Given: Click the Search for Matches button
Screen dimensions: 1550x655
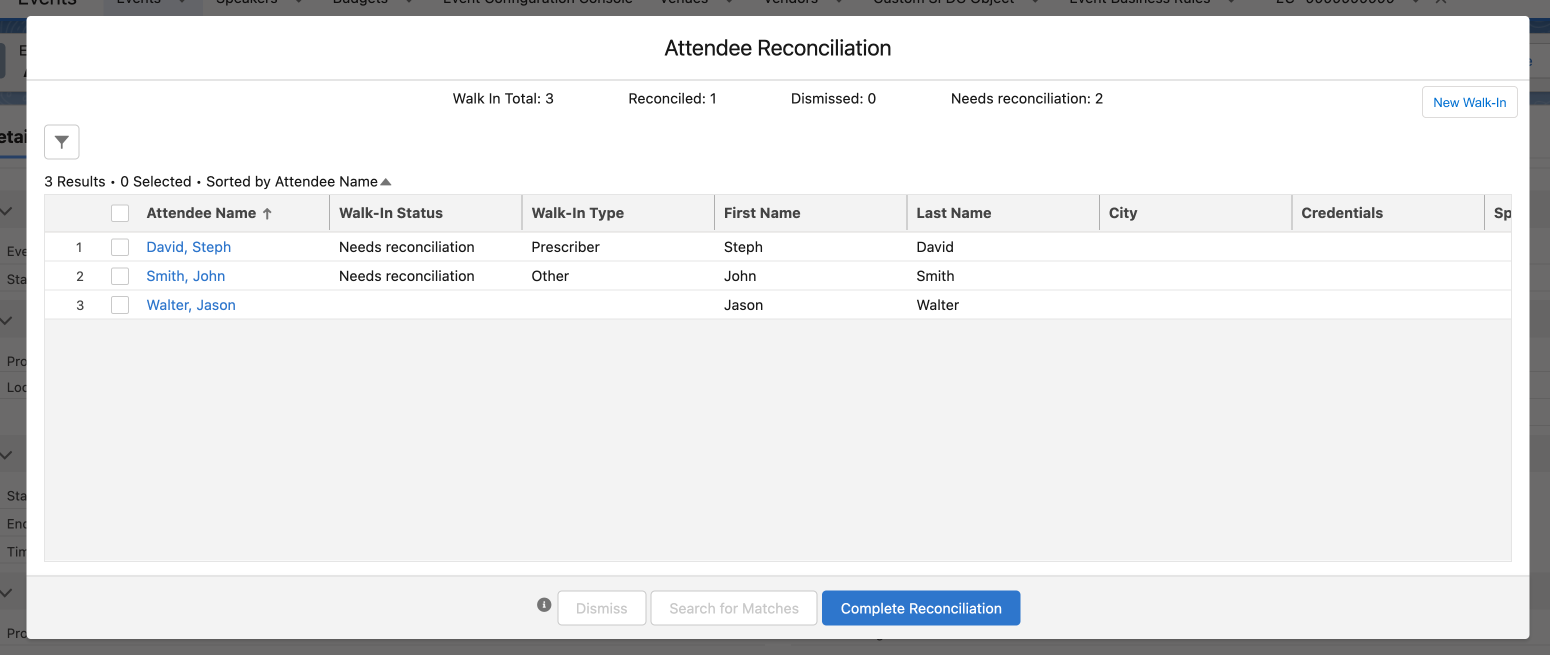Looking at the screenshot, I should pyautogui.click(x=734, y=608).
